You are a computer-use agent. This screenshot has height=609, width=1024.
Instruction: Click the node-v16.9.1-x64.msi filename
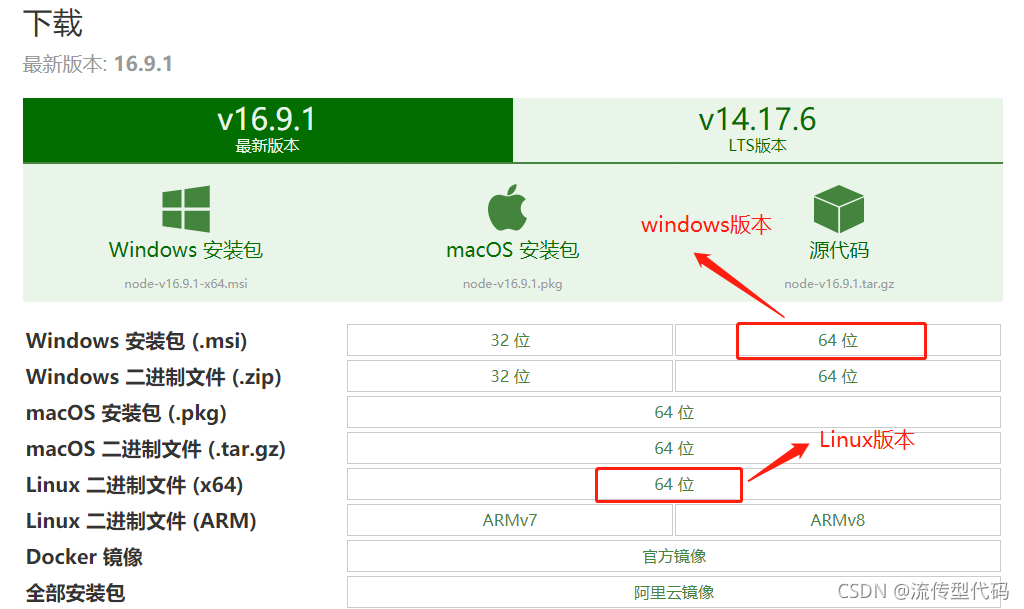(186, 283)
